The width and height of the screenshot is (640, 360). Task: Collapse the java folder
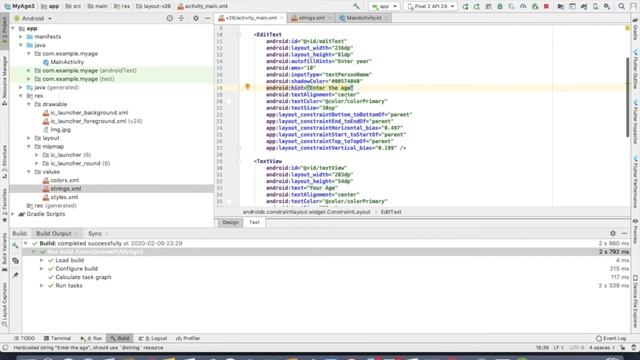pos(21,45)
